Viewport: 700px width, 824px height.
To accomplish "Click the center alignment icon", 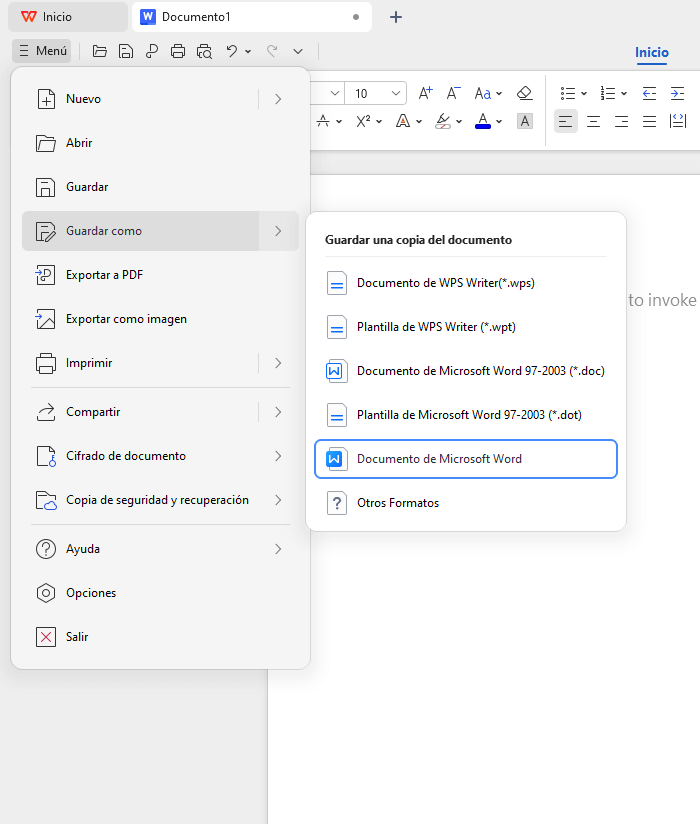I will tap(593, 121).
